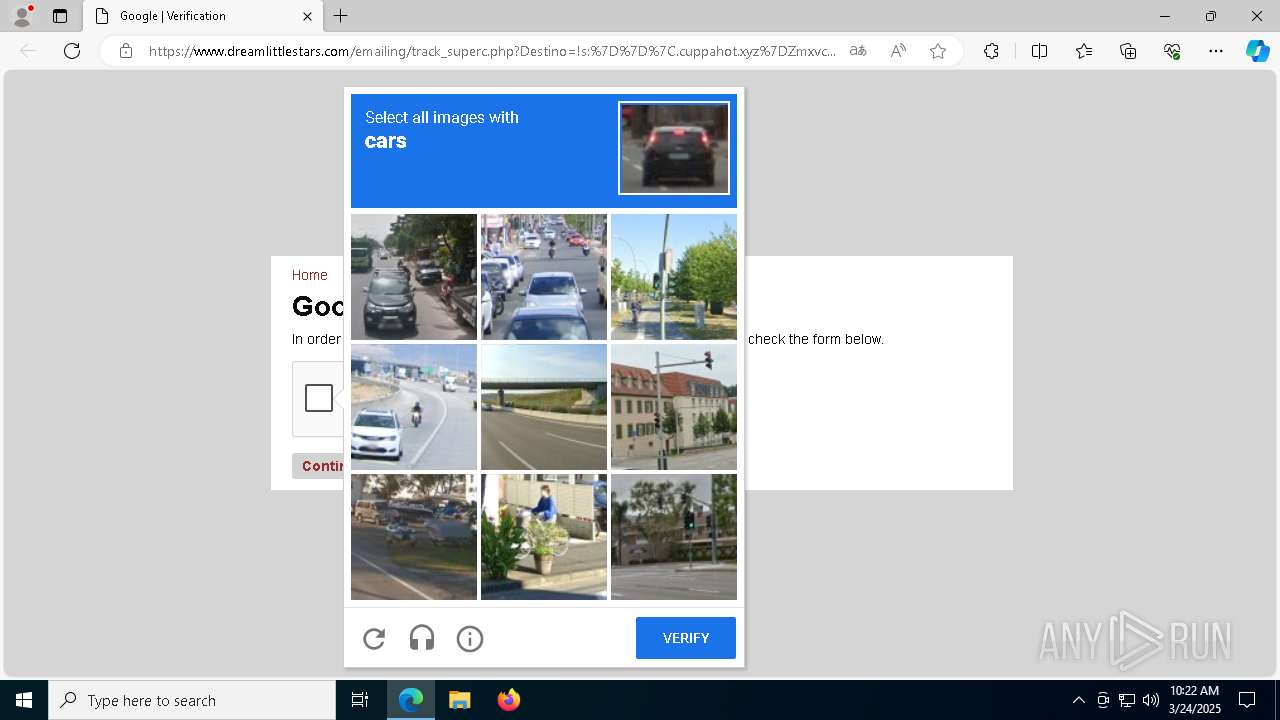The height and width of the screenshot is (720, 1280).
Task: Select the overpass bridge road tile
Action: click(x=544, y=407)
